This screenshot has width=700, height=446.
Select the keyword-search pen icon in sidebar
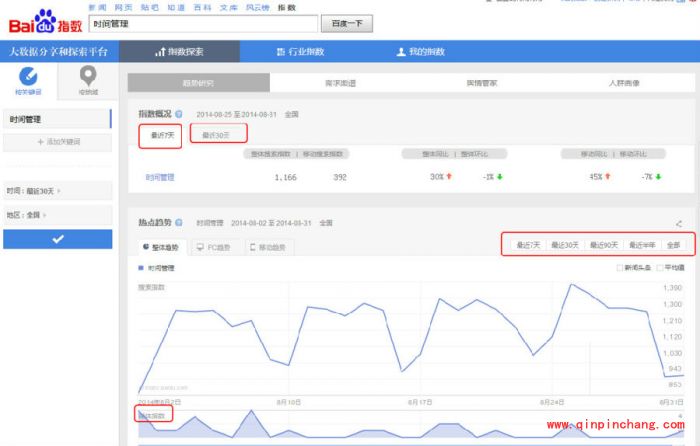click(x=28, y=76)
